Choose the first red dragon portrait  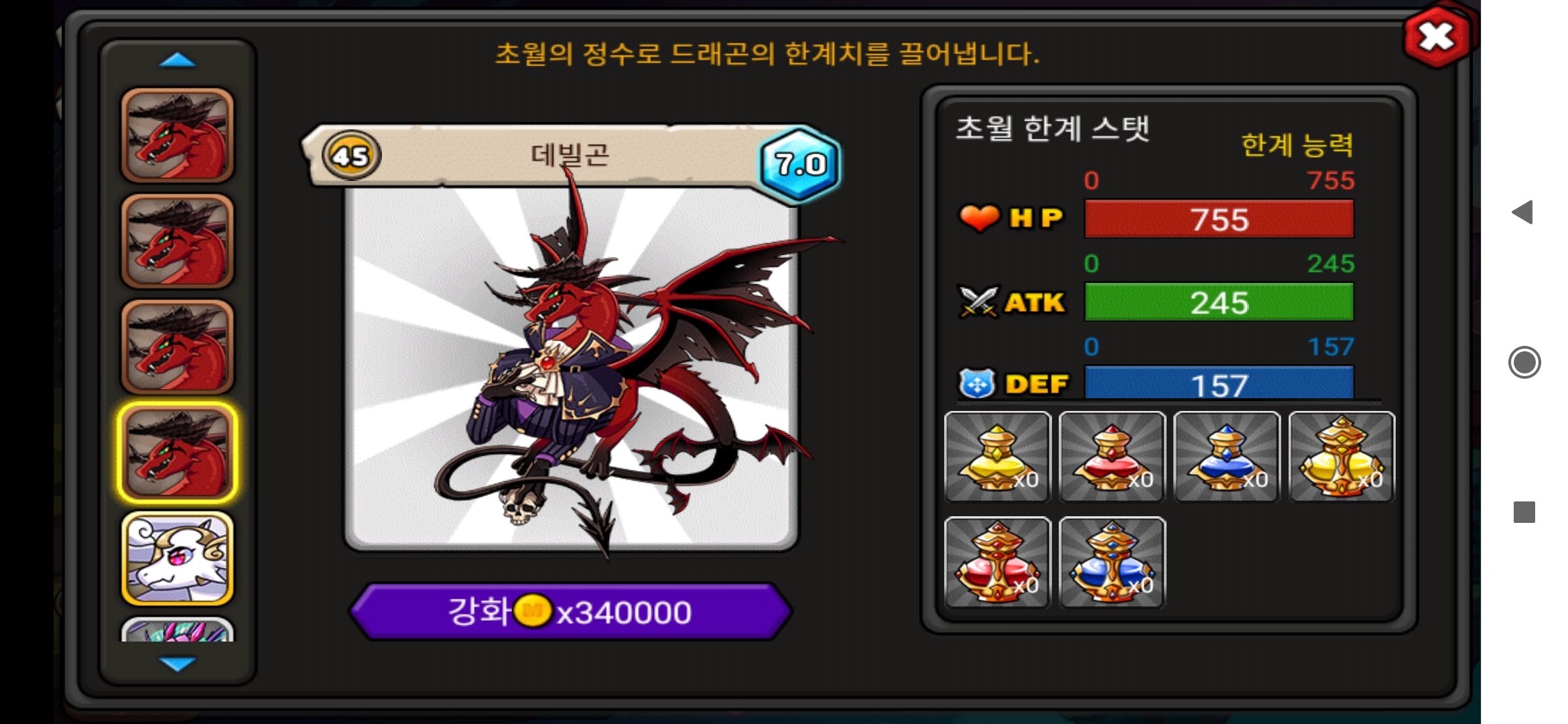tap(178, 135)
